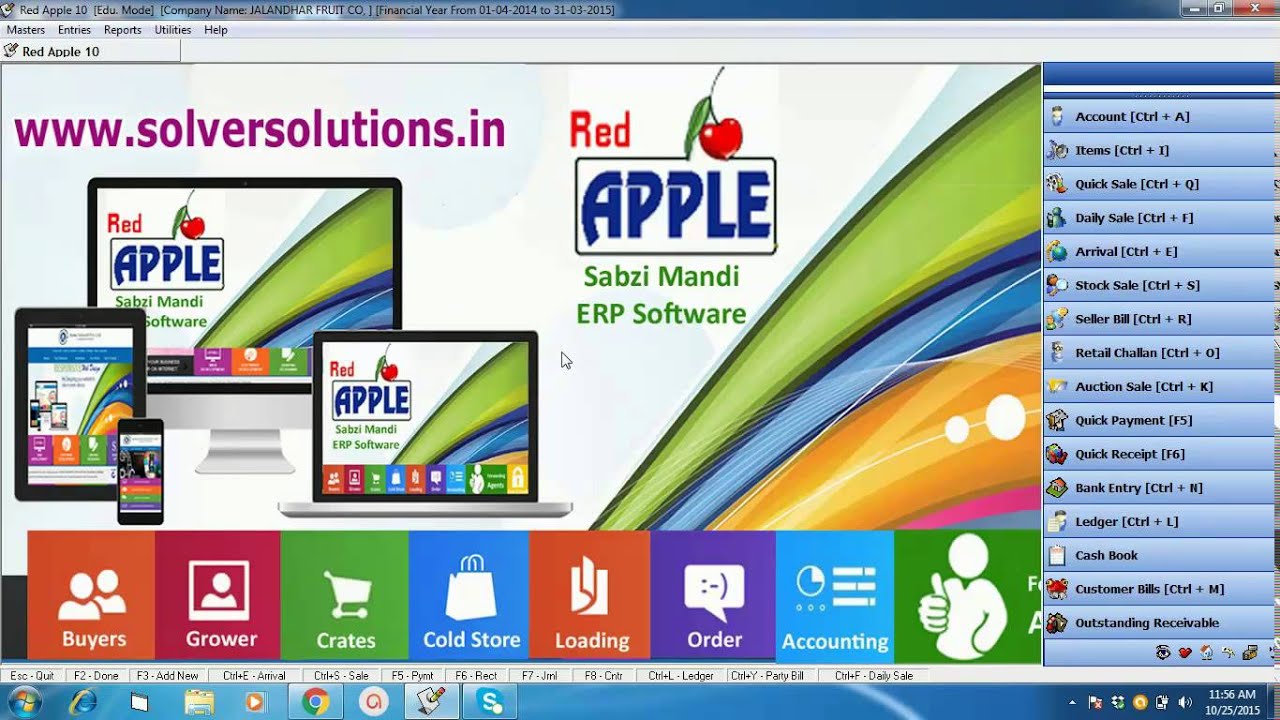Open the media player taskbar icon
Image resolution: width=1280 pixels, height=720 pixels.
255,702
